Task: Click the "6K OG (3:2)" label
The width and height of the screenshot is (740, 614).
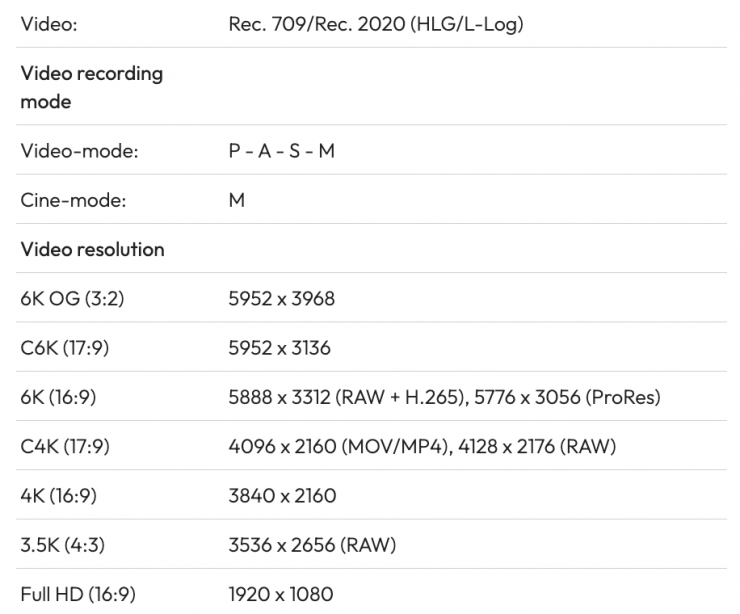Action: tap(72, 298)
